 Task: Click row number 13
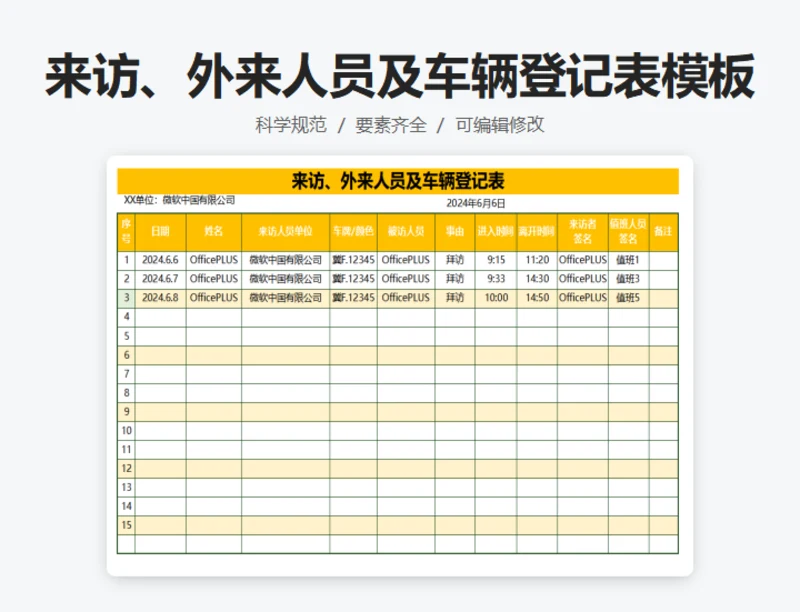127,487
